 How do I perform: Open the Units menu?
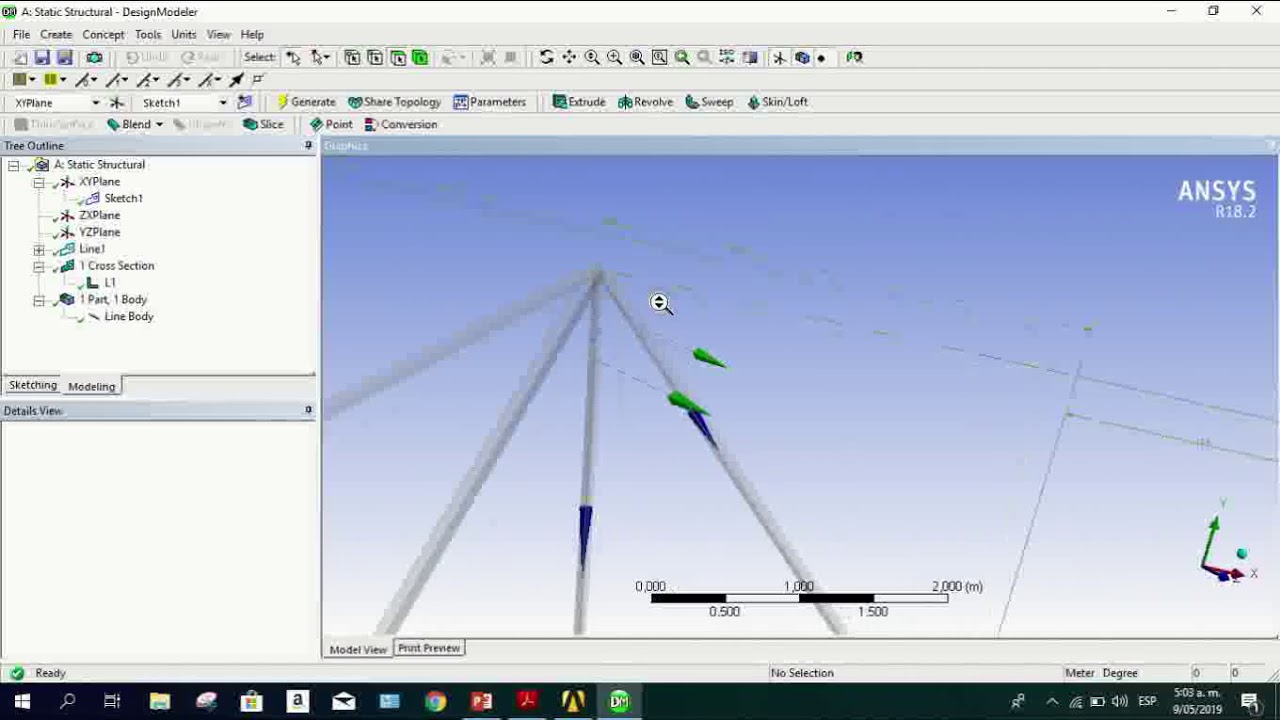click(x=184, y=35)
